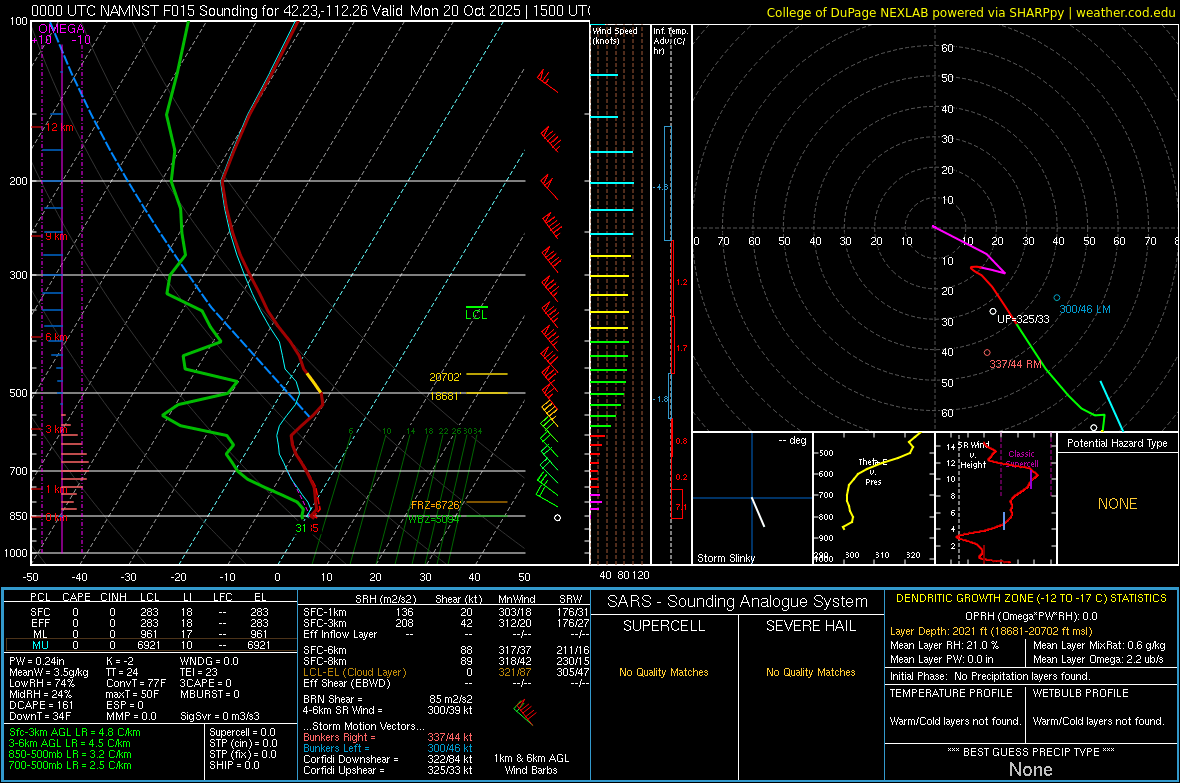Click the LowRH = 74% value
The width and height of the screenshot is (1180, 783).
(x=42, y=683)
